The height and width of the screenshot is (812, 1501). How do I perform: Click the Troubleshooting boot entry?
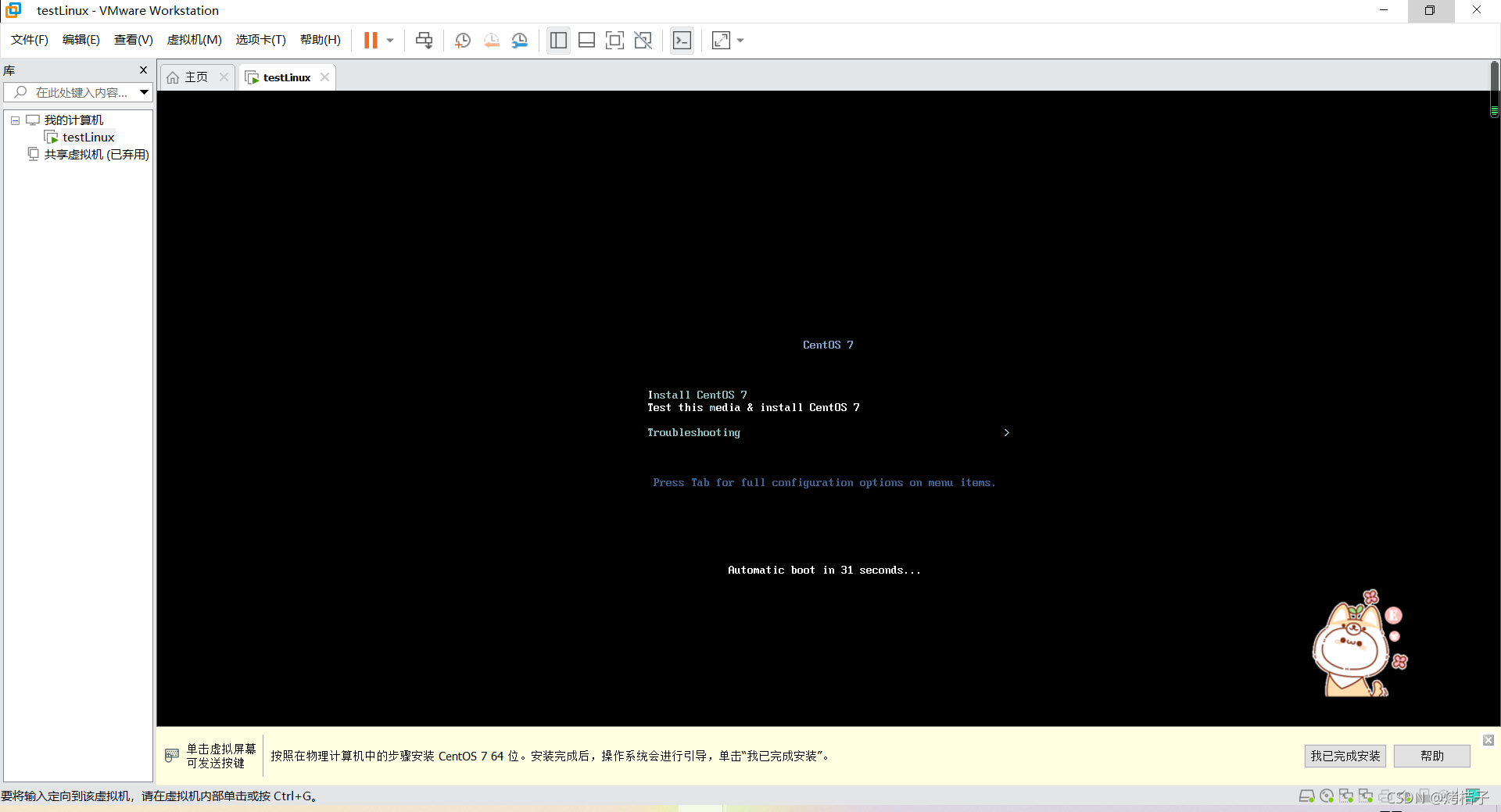point(693,432)
